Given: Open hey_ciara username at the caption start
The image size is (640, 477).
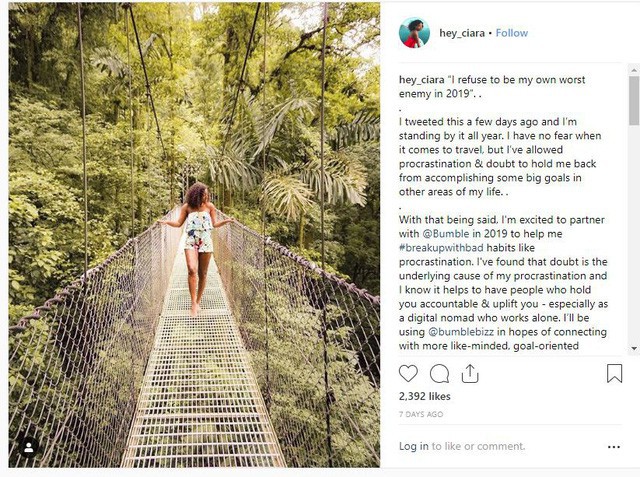Looking at the screenshot, I should click(421, 80).
